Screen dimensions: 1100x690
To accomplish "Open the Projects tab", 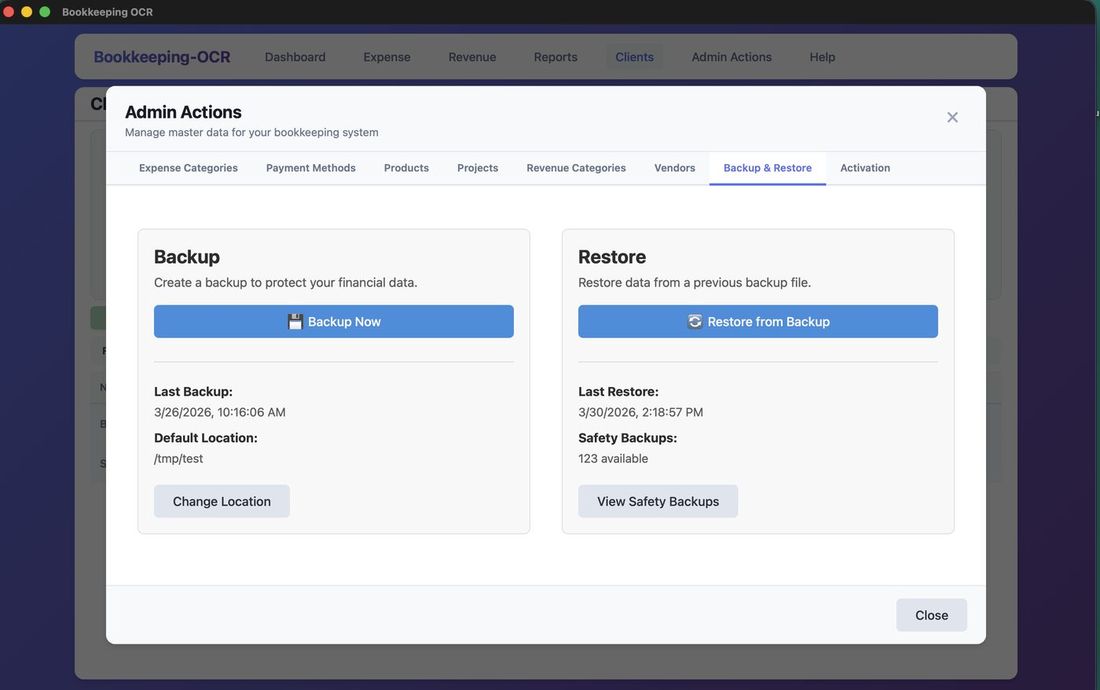I will tap(477, 168).
